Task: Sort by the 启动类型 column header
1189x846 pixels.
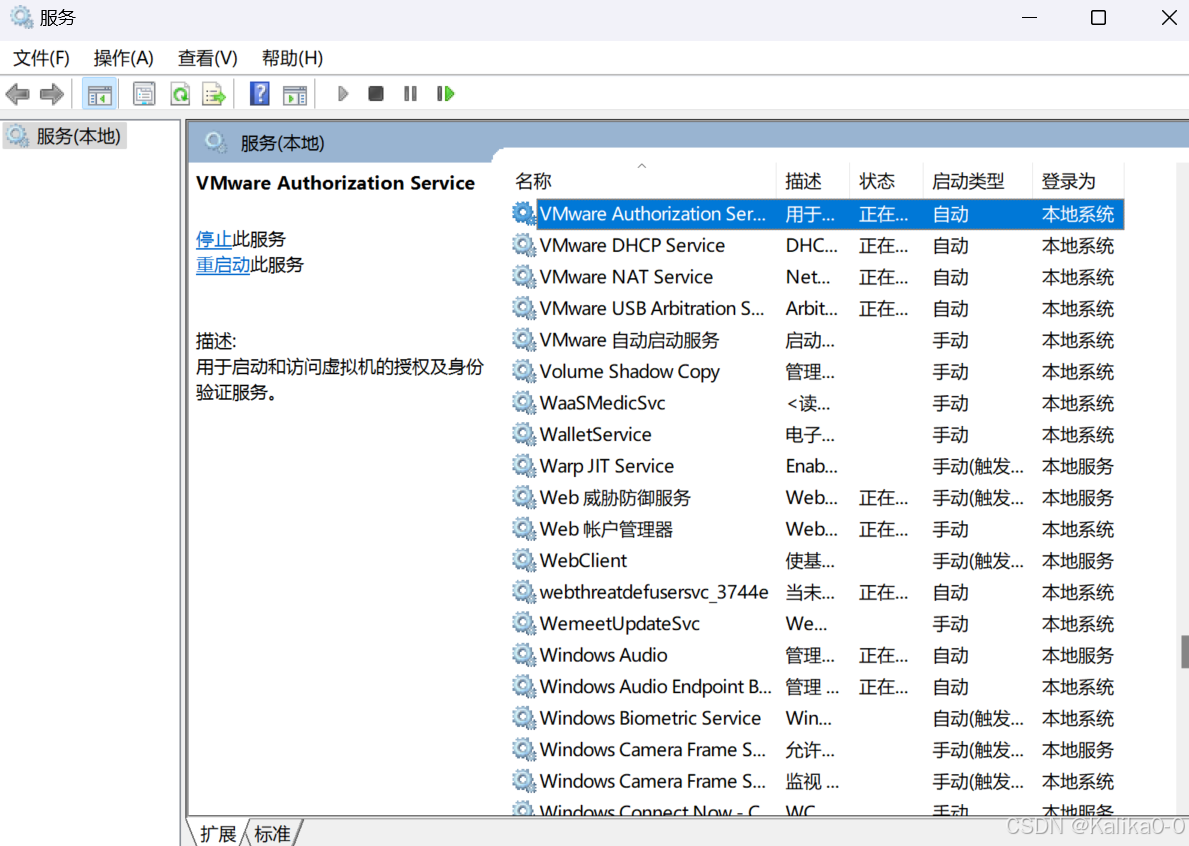Action: [977, 180]
